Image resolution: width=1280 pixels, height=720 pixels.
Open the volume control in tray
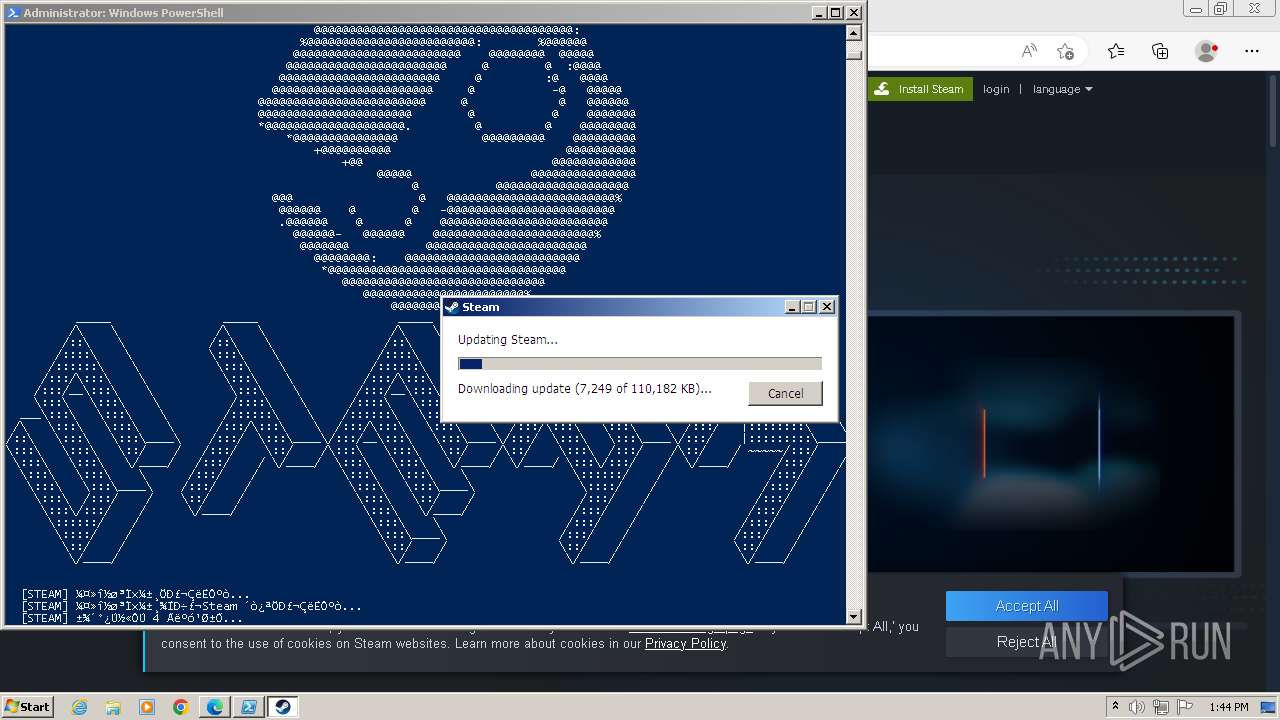(1139, 707)
